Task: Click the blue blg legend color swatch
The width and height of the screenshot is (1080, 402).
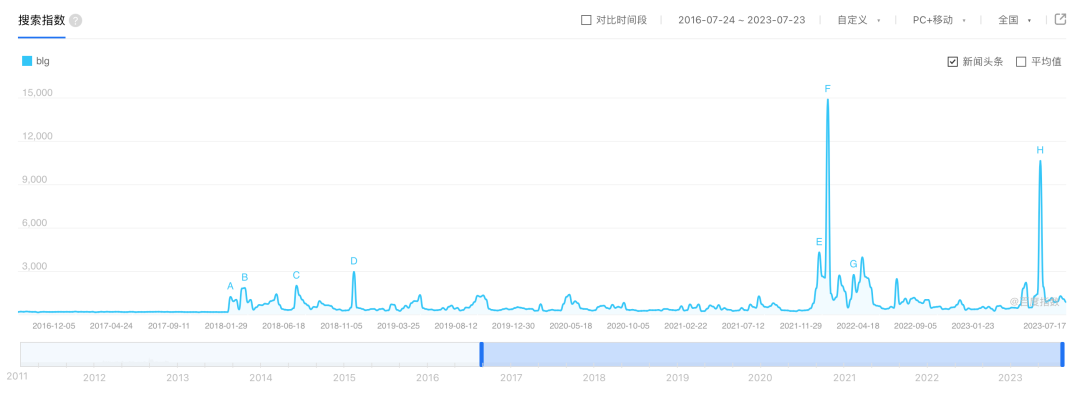Action: point(27,61)
